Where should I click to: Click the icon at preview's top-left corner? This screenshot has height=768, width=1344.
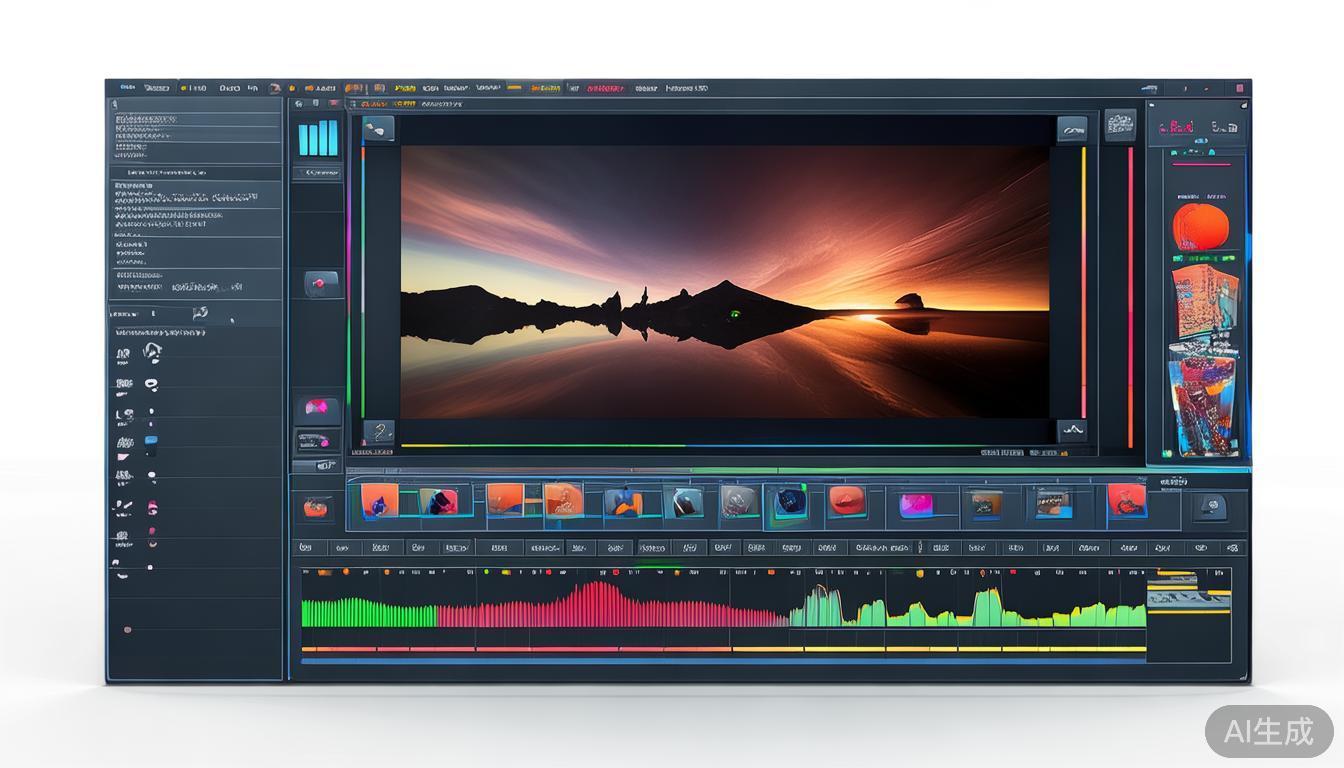tap(377, 128)
